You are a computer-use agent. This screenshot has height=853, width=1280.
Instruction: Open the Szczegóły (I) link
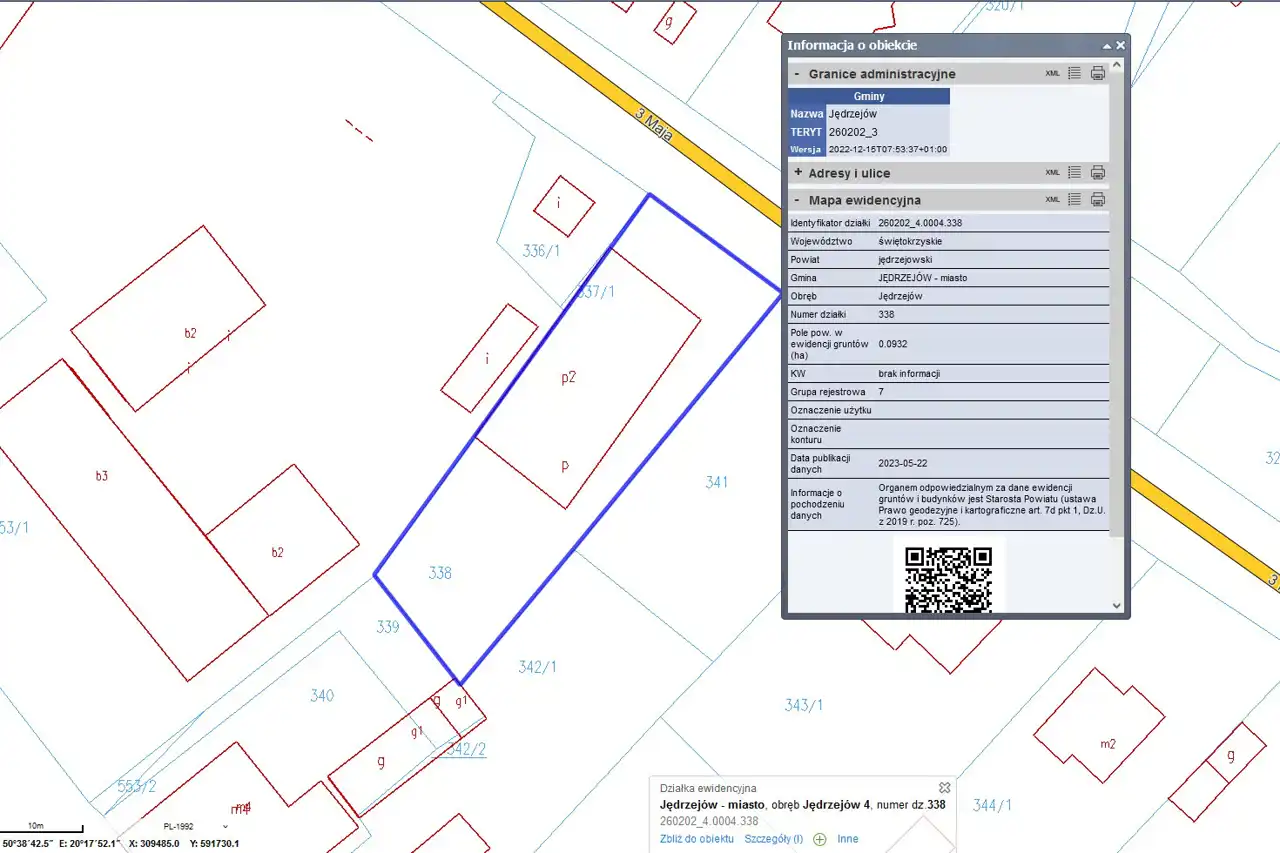coord(773,839)
